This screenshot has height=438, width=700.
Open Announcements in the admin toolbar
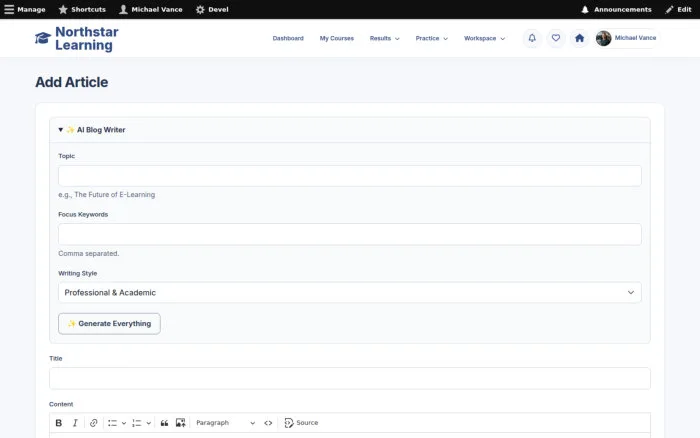point(616,9)
